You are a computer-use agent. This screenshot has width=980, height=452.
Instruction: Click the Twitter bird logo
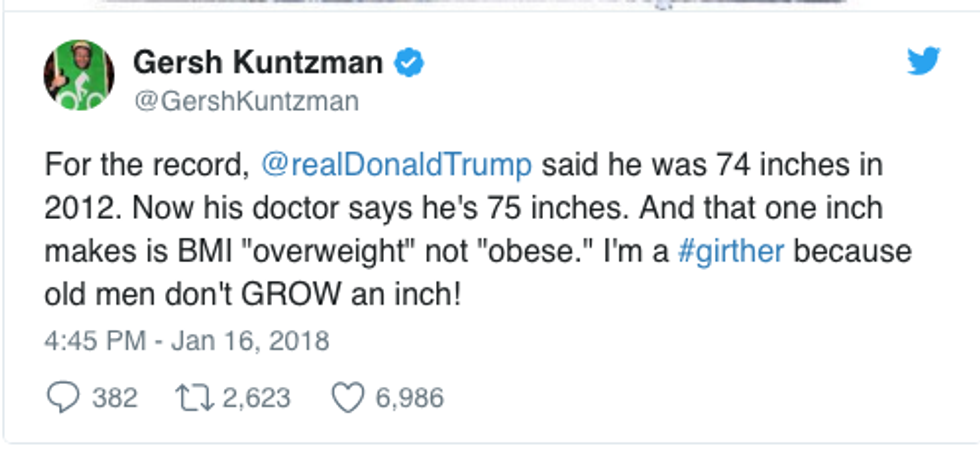click(x=924, y=62)
